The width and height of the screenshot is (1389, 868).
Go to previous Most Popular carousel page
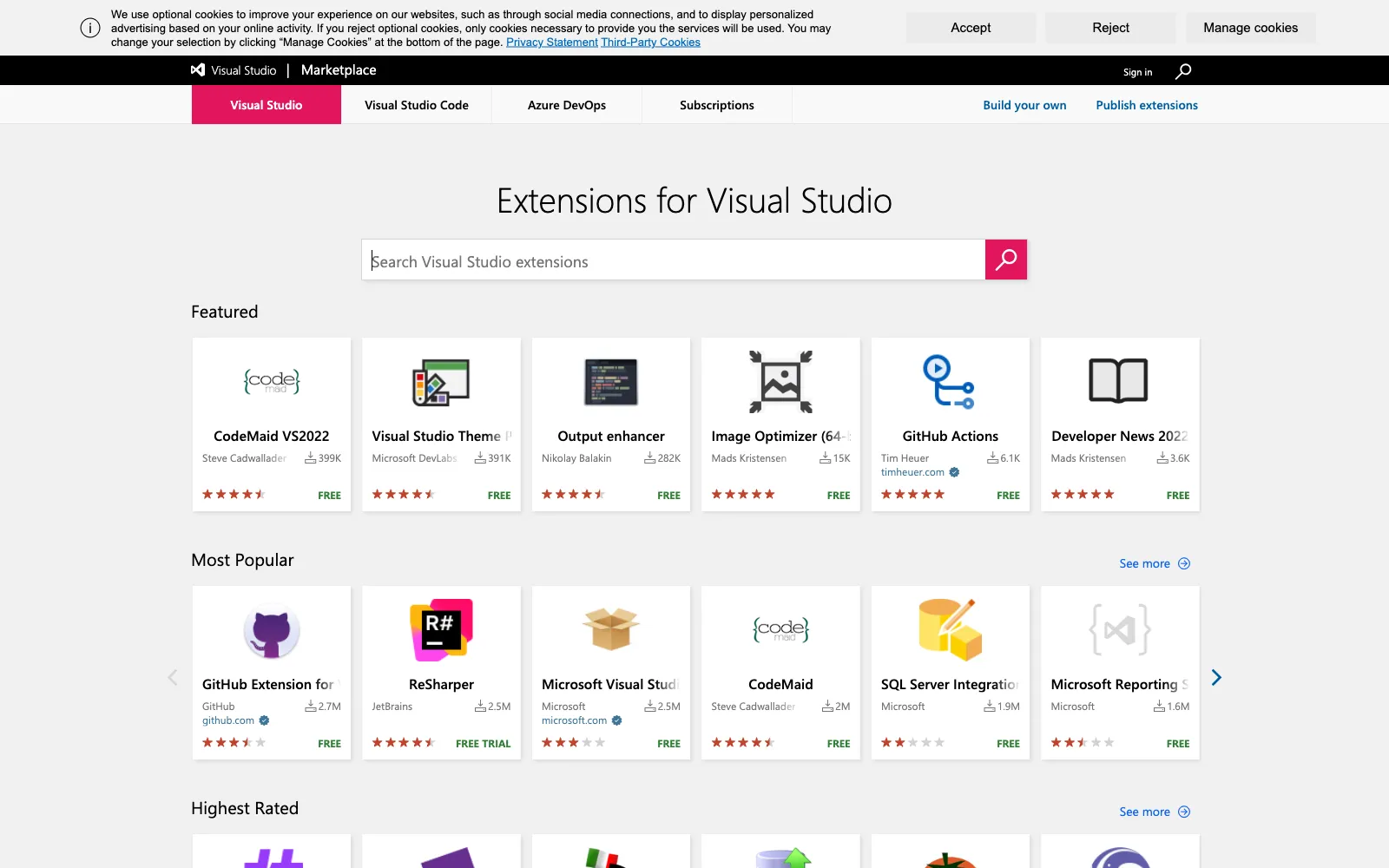pyautogui.click(x=173, y=677)
